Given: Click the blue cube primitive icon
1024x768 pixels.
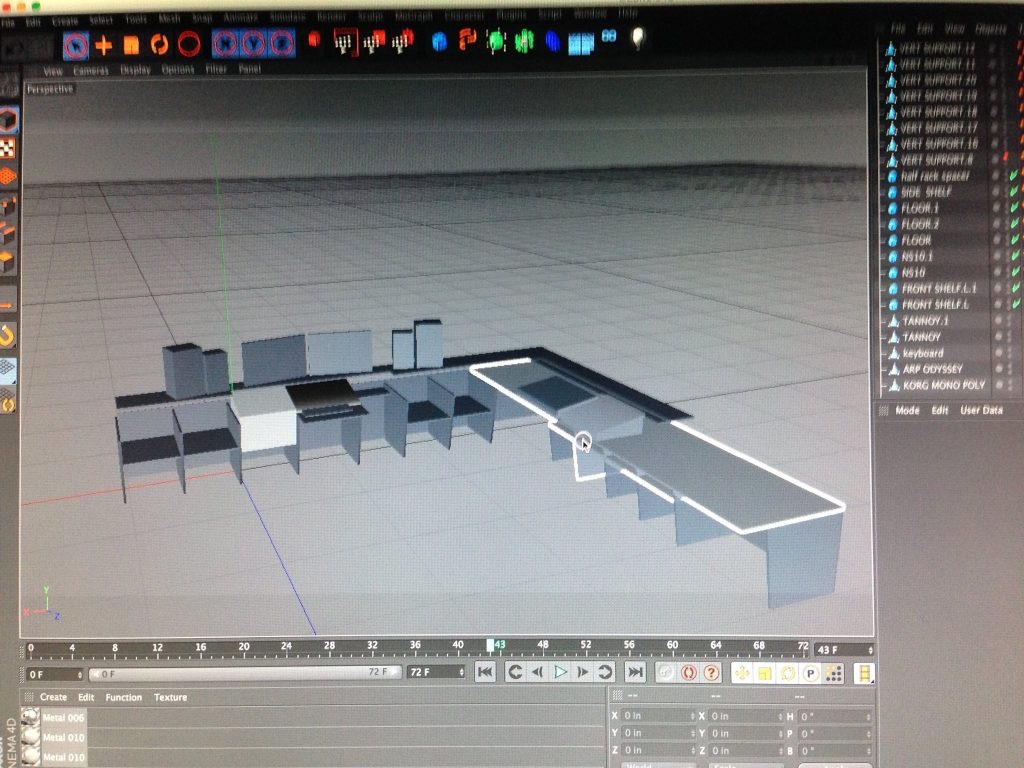Looking at the screenshot, I should tap(438, 41).
